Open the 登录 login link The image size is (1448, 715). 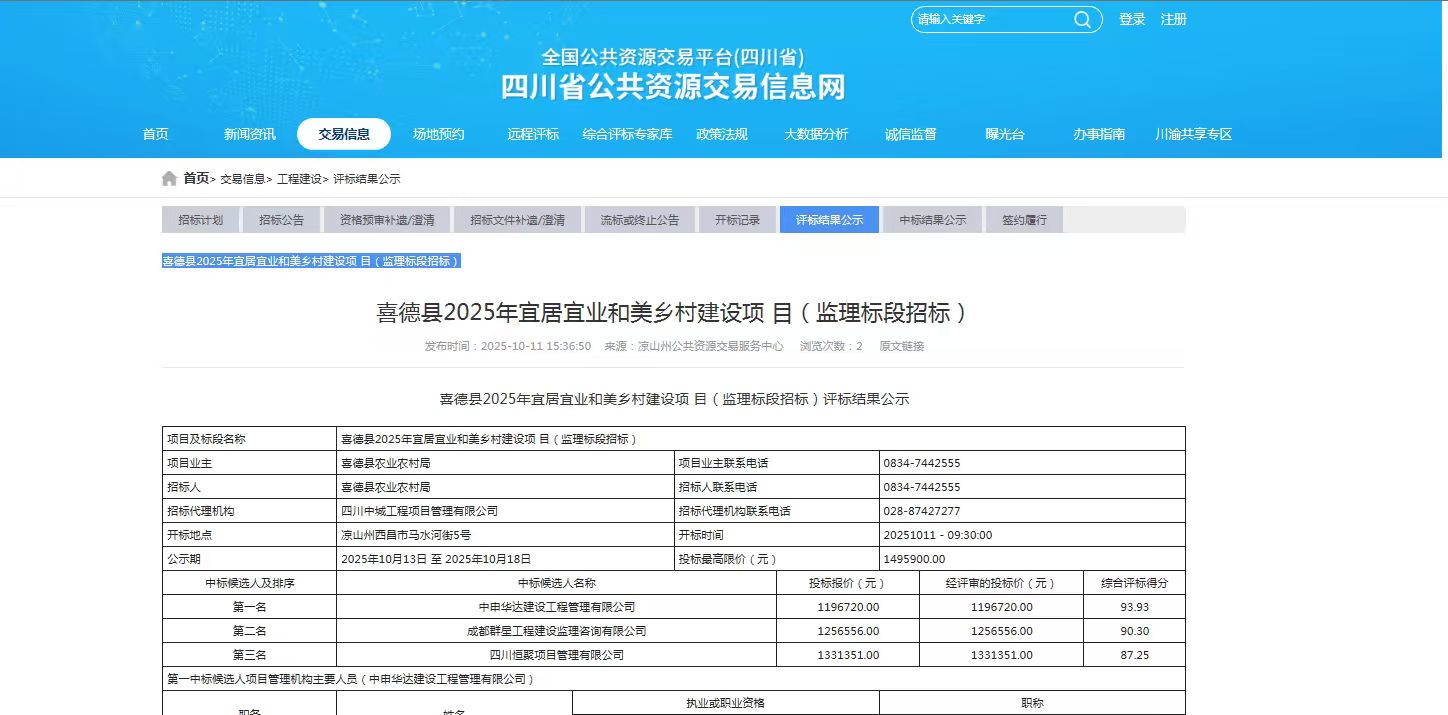tap(1132, 20)
